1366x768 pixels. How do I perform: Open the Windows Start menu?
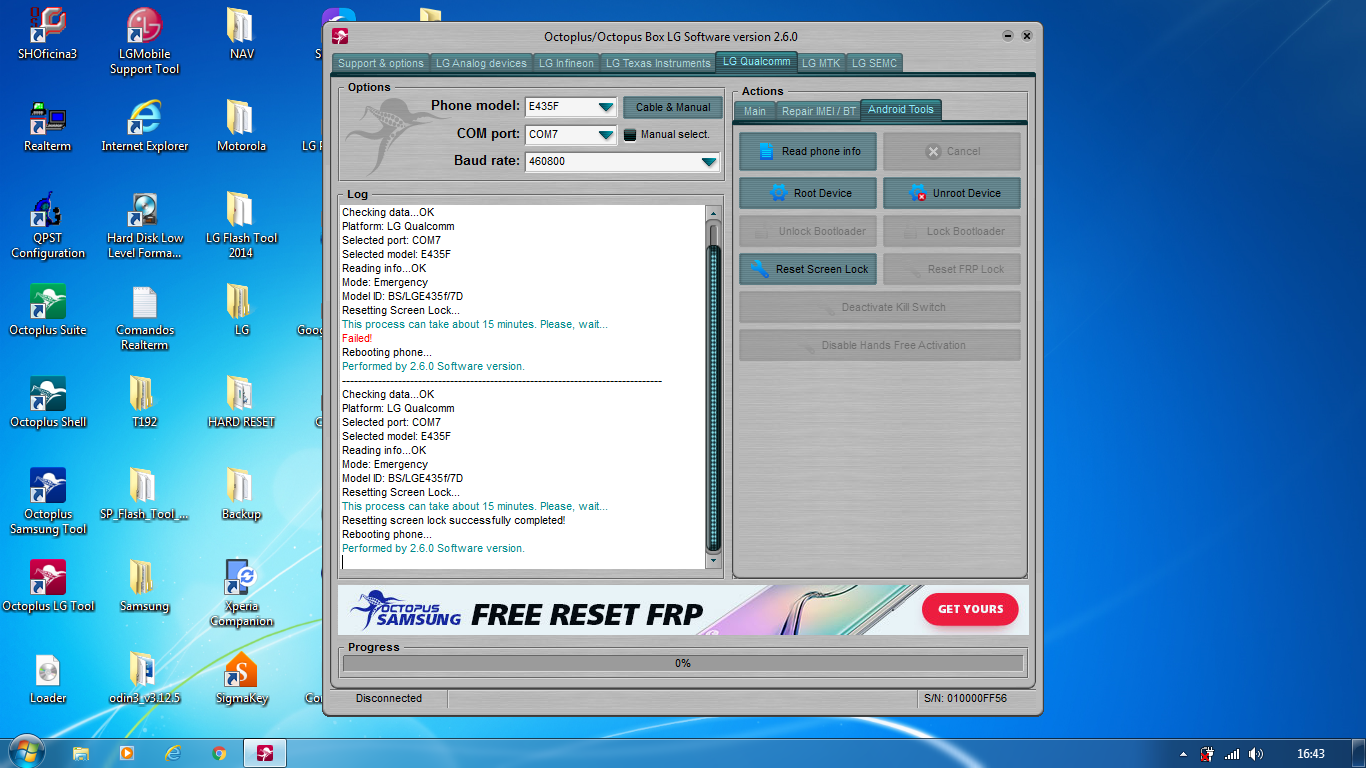point(26,752)
